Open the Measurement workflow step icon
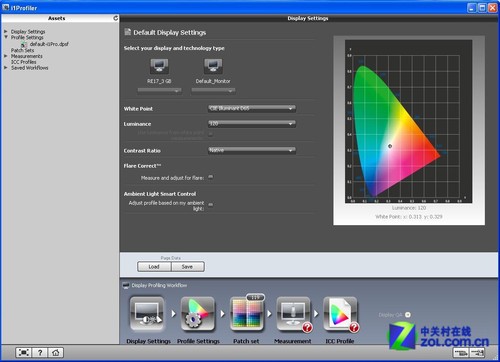This screenshot has height=362, width=500. click(293, 314)
